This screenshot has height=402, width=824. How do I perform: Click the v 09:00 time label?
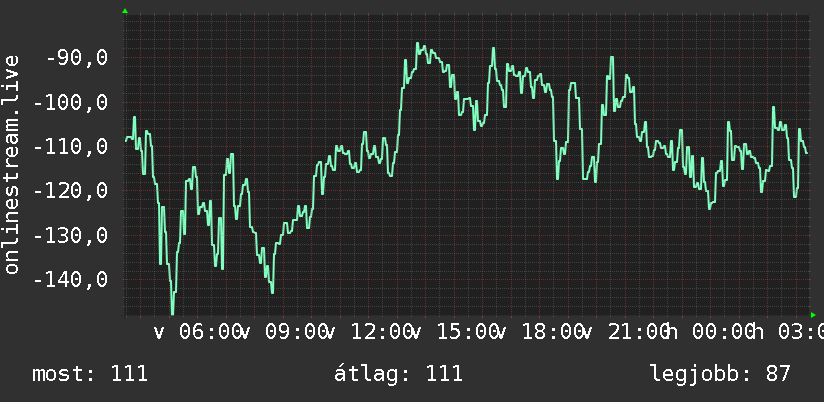point(285,332)
